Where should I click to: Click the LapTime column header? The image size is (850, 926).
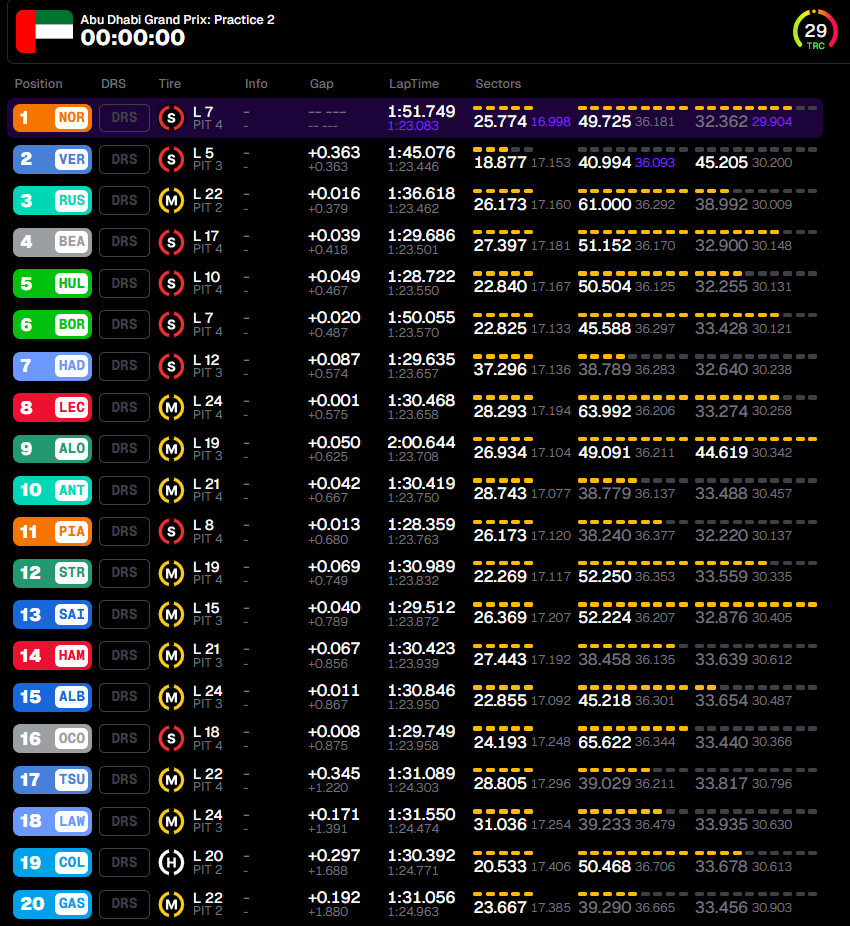[413, 84]
